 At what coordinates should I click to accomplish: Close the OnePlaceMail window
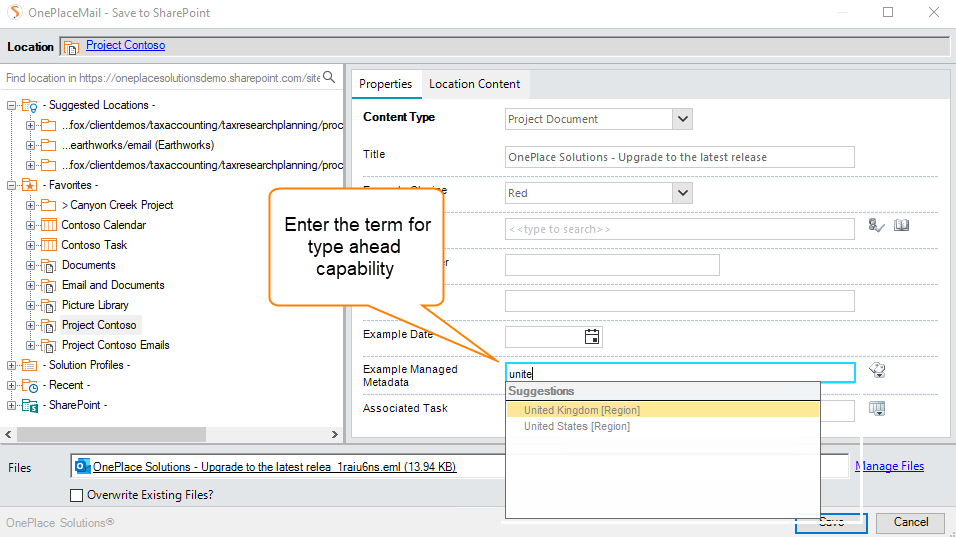[x=933, y=12]
